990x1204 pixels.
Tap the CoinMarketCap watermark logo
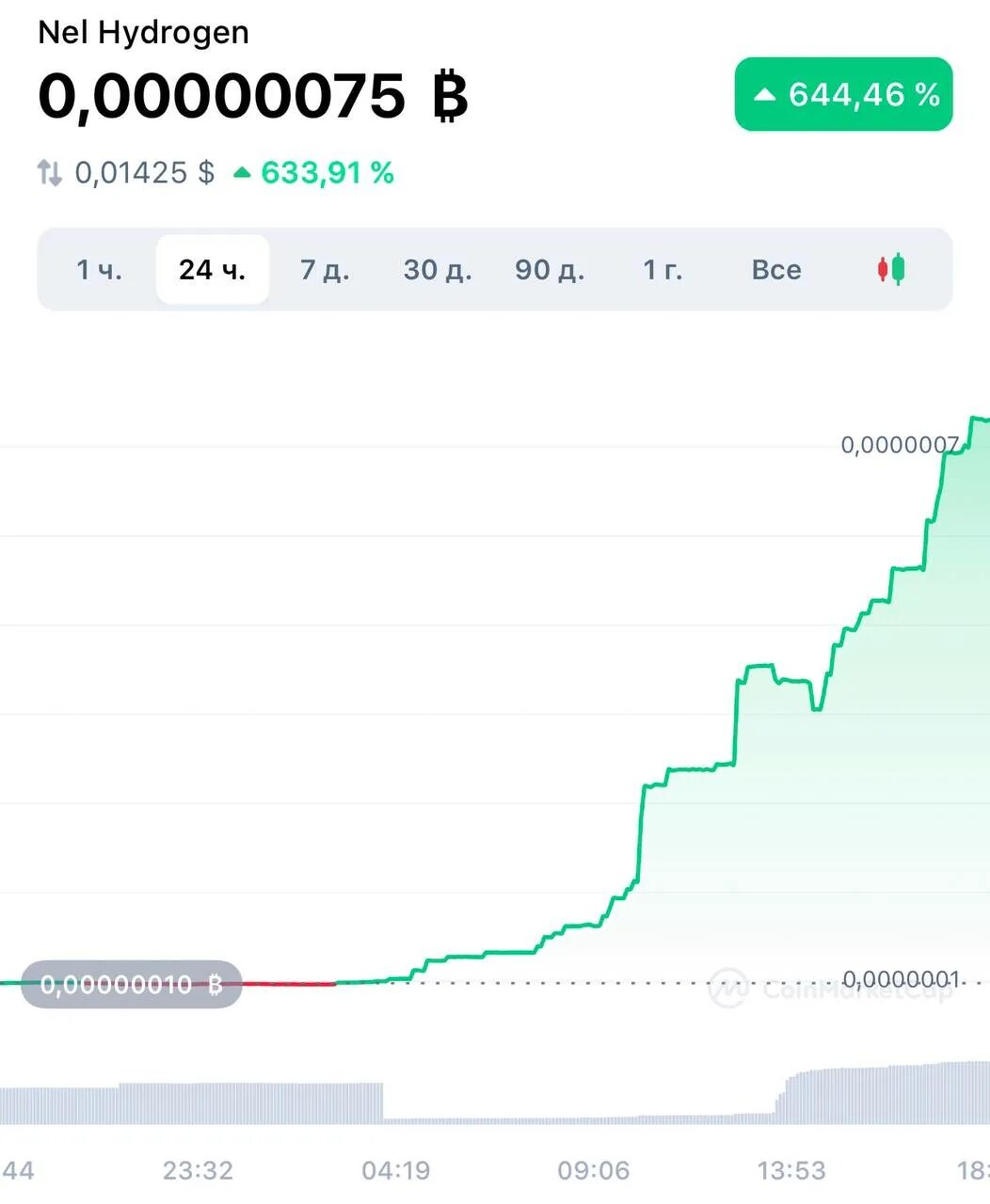click(727, 988)
